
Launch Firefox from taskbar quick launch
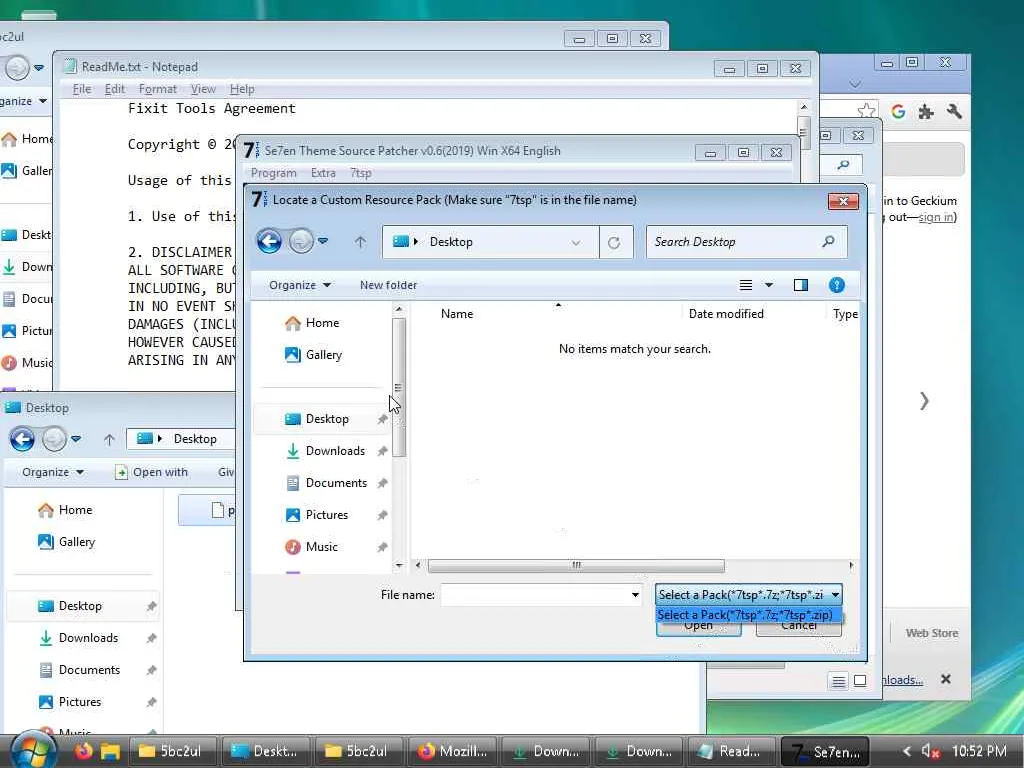click(x=84, y=750)
